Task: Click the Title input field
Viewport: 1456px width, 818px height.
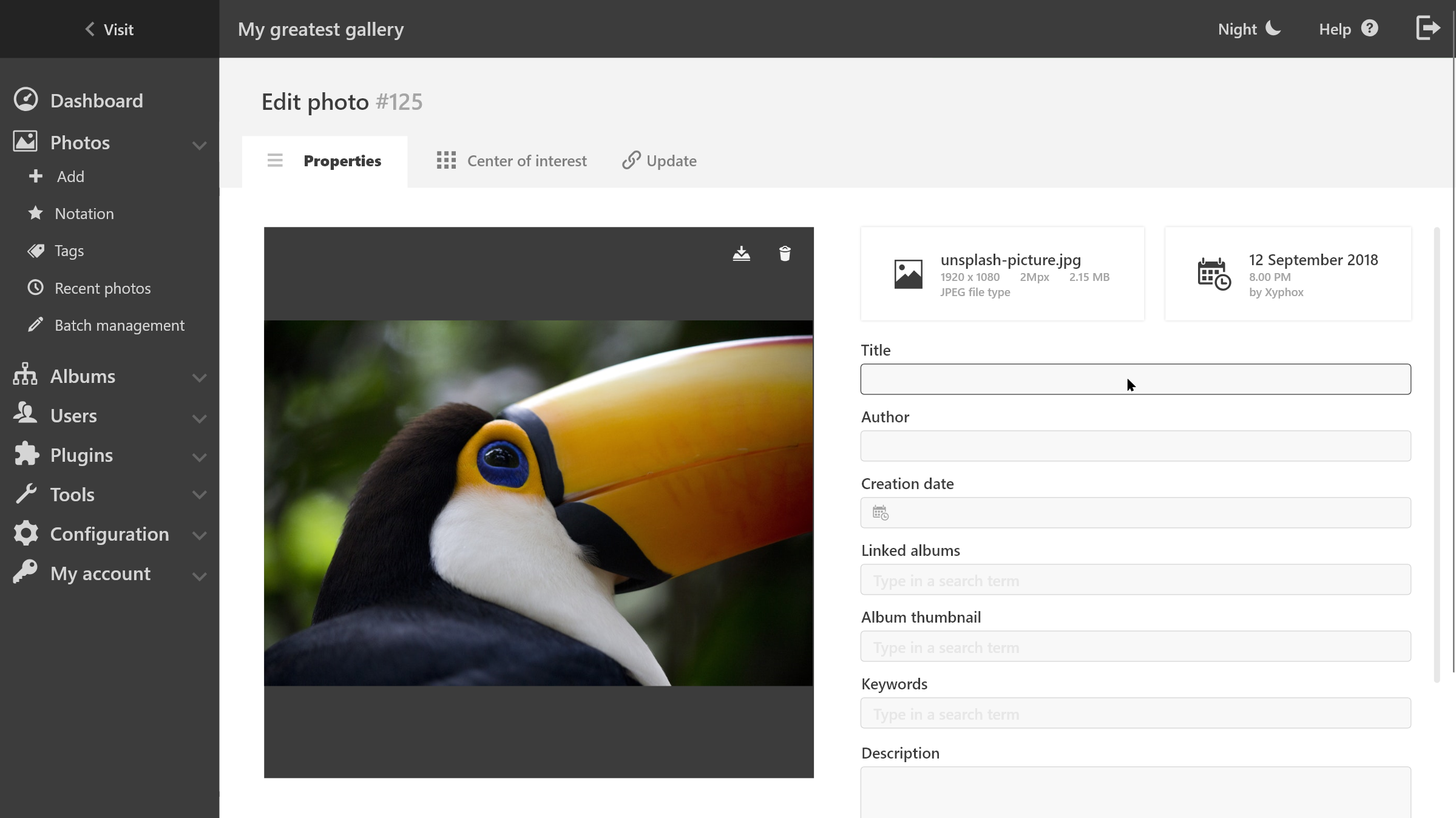Action: coord(1136,379)
